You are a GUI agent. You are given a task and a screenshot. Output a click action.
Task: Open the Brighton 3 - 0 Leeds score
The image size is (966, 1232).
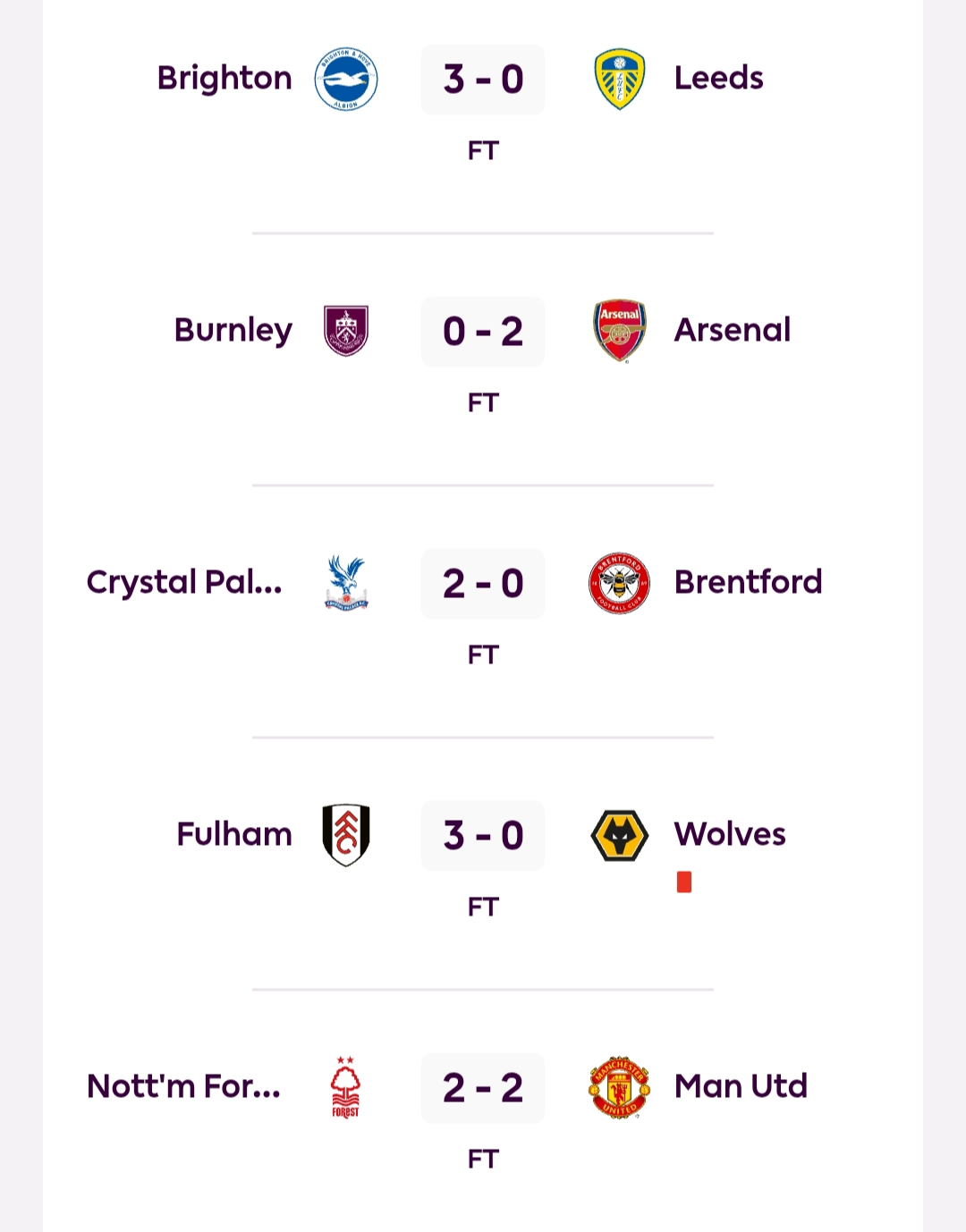click(483, 80)
